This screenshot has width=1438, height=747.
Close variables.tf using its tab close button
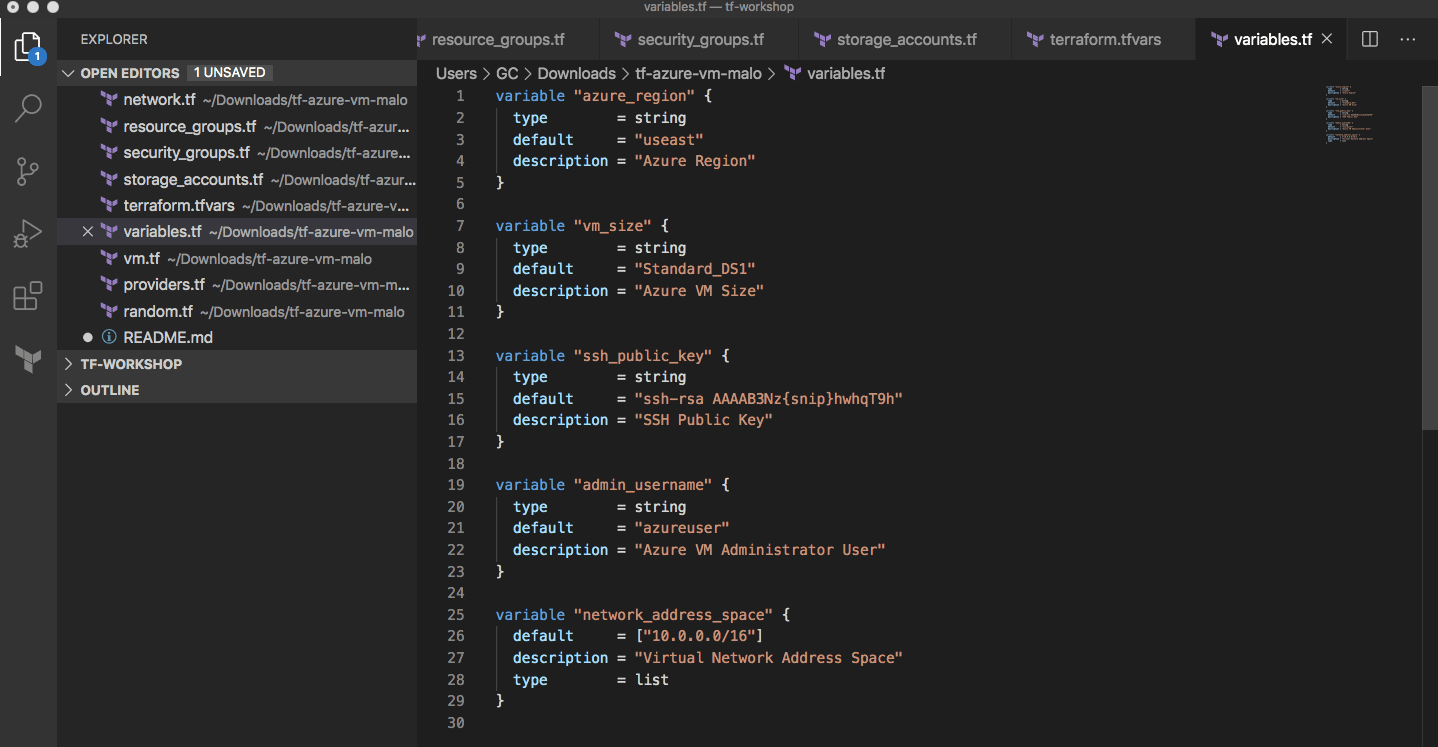1326,38
